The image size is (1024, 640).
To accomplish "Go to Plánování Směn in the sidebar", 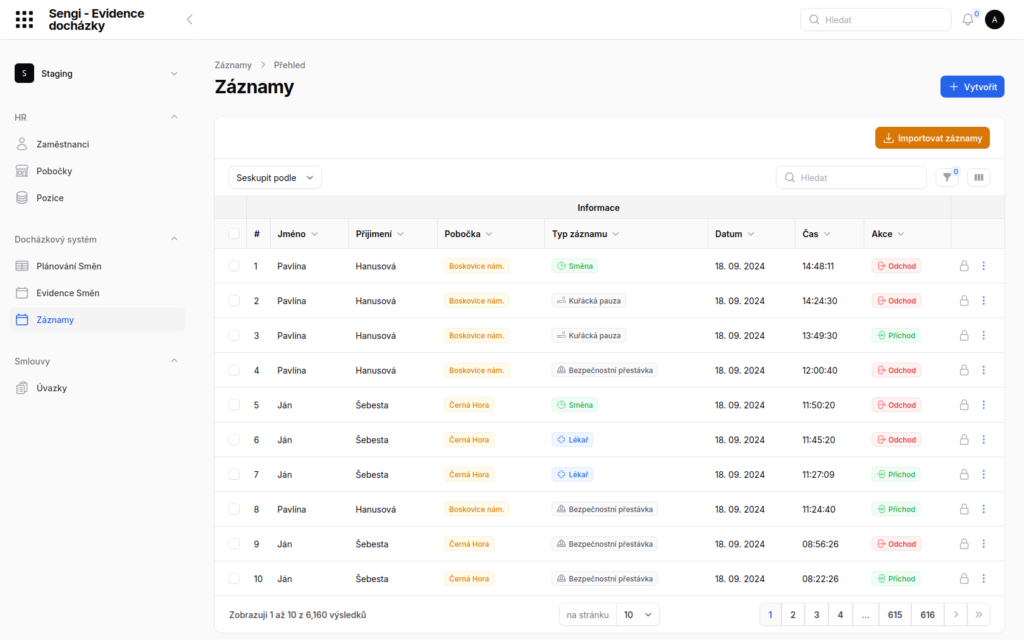I will click(69, 266).
